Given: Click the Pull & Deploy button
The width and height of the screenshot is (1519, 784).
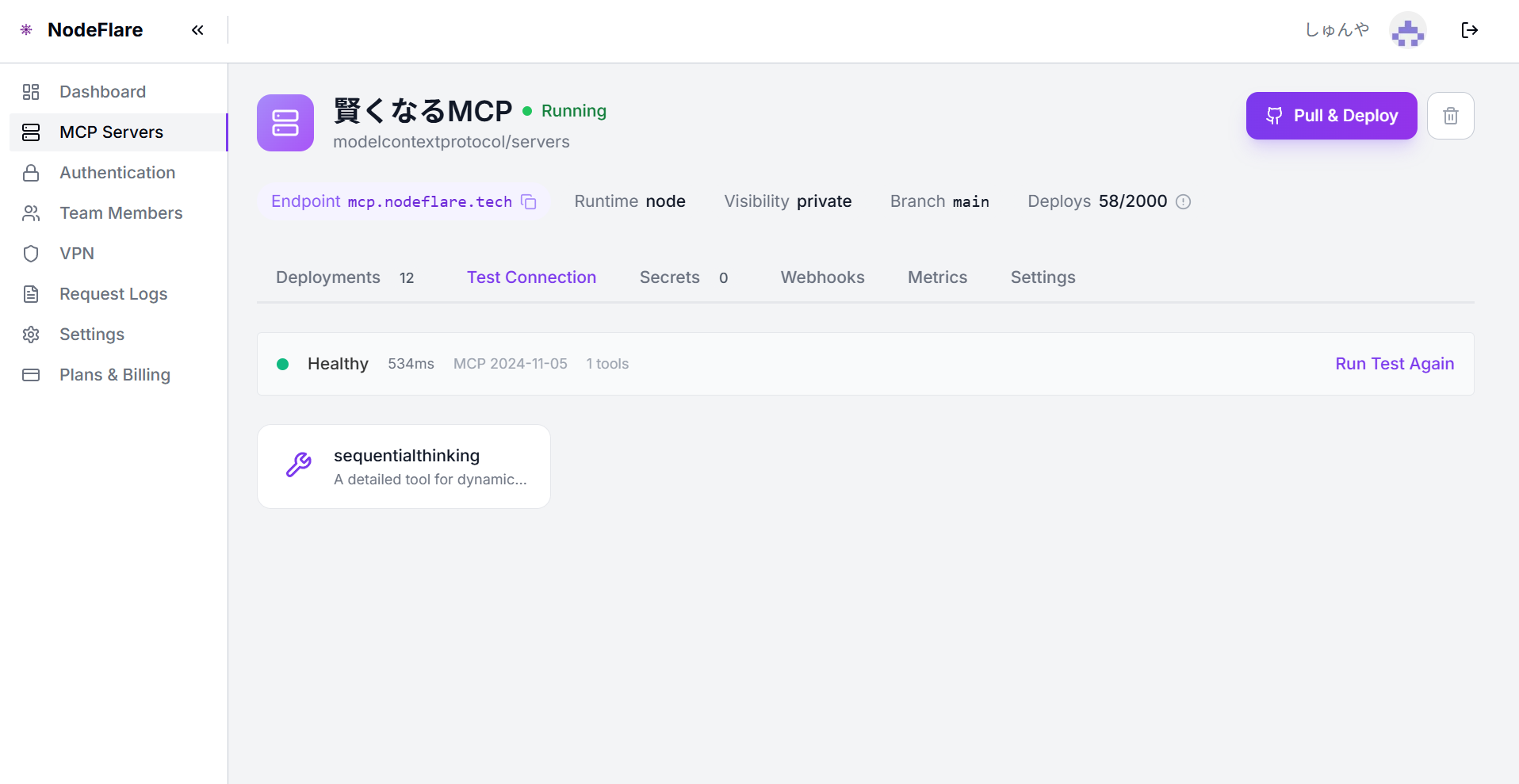Looking at the screenshot, I should 1332,116.
